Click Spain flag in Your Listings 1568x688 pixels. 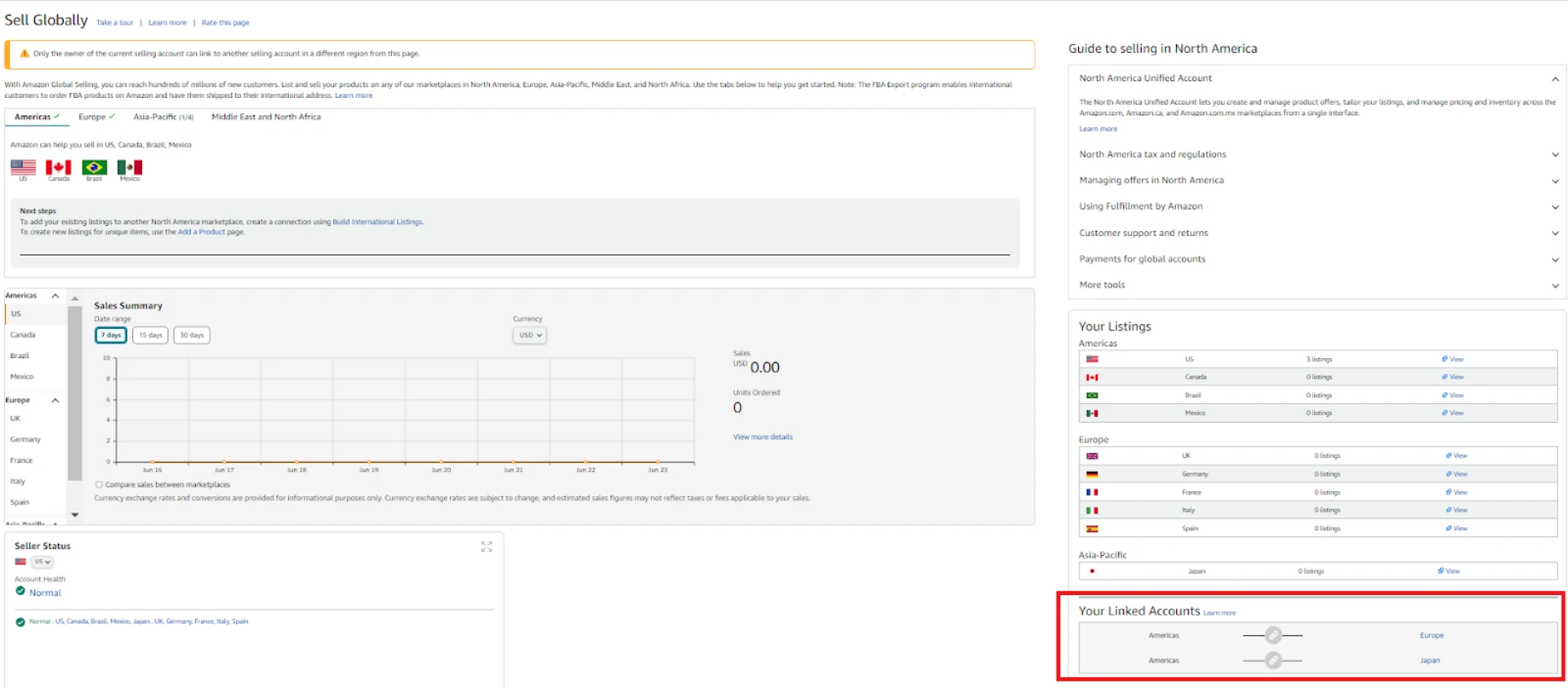coord(1092,529)
